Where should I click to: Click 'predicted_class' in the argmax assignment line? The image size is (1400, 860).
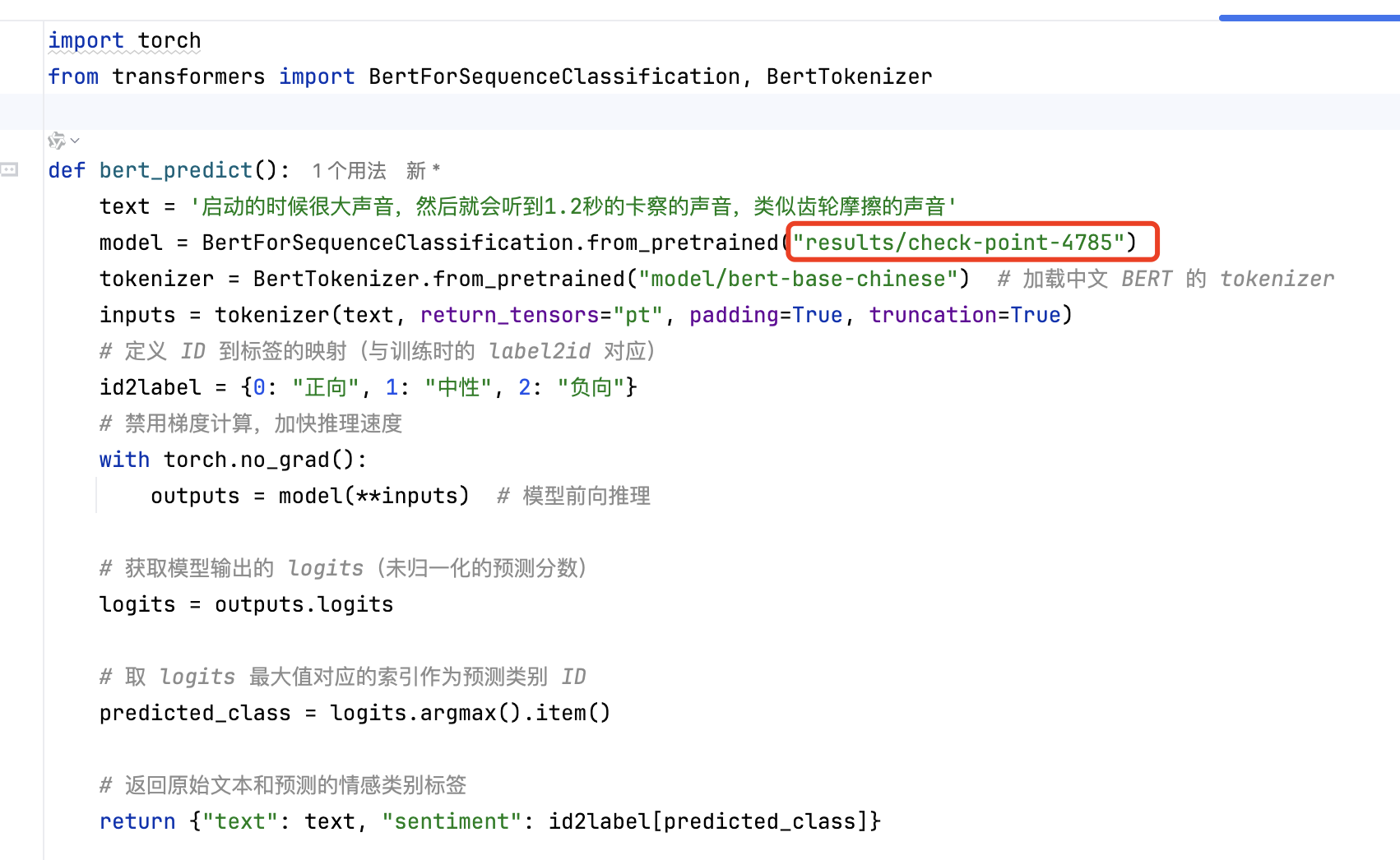(195, 713)
